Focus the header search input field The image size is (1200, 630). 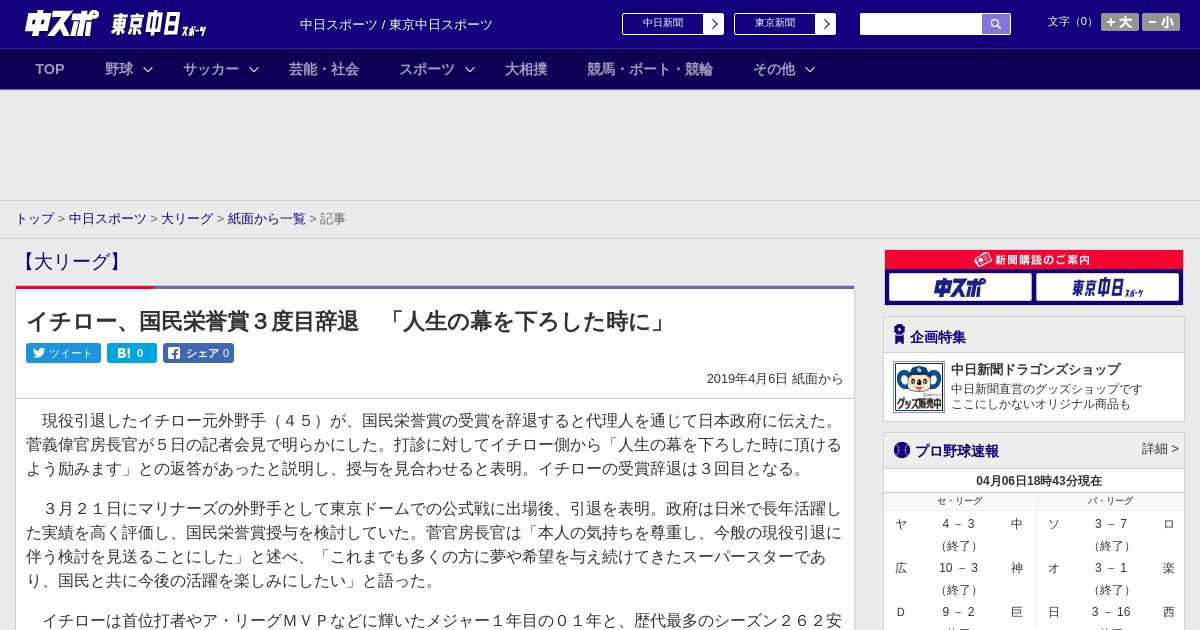tap(921, 24)
